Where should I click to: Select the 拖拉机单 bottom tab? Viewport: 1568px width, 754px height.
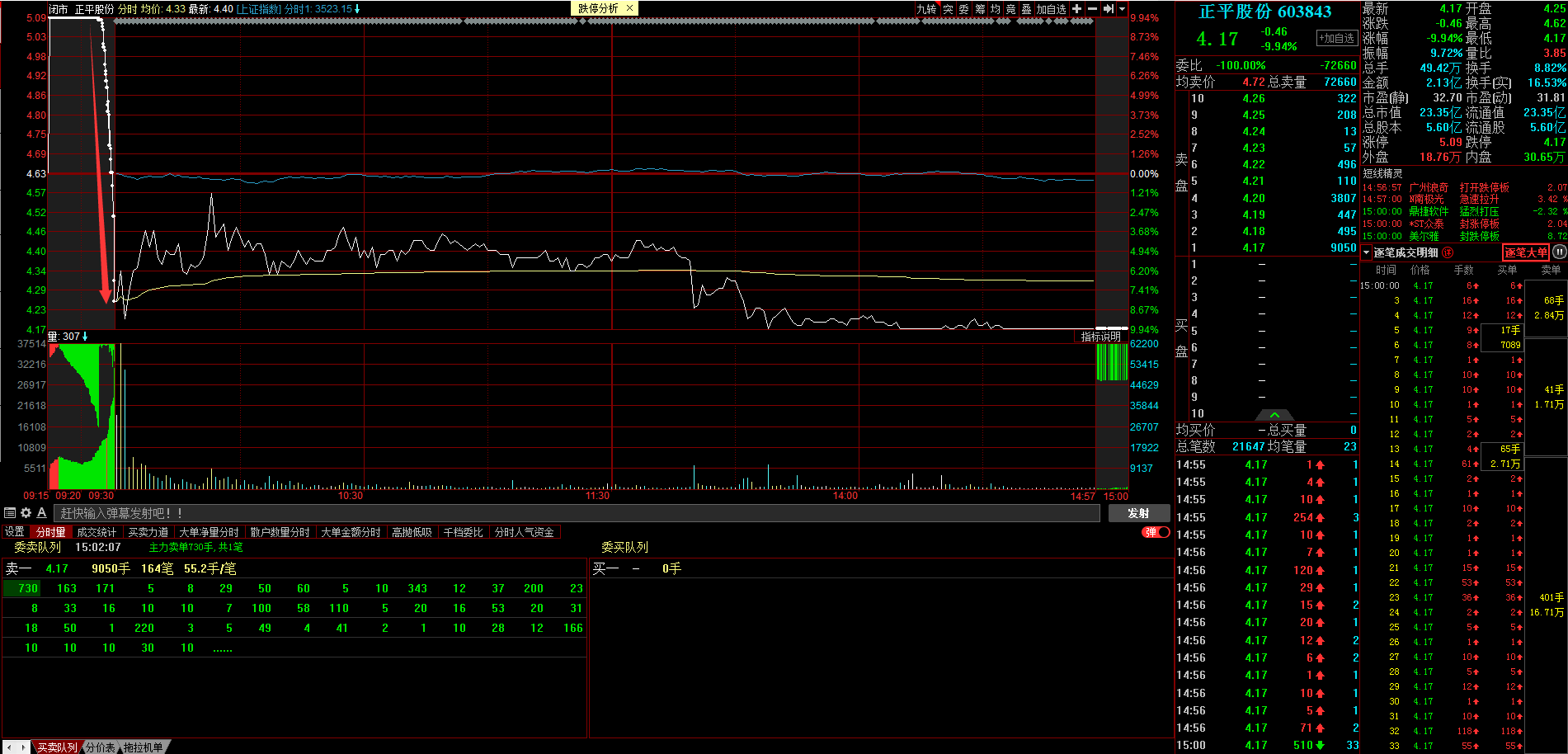tap(144, 747)
